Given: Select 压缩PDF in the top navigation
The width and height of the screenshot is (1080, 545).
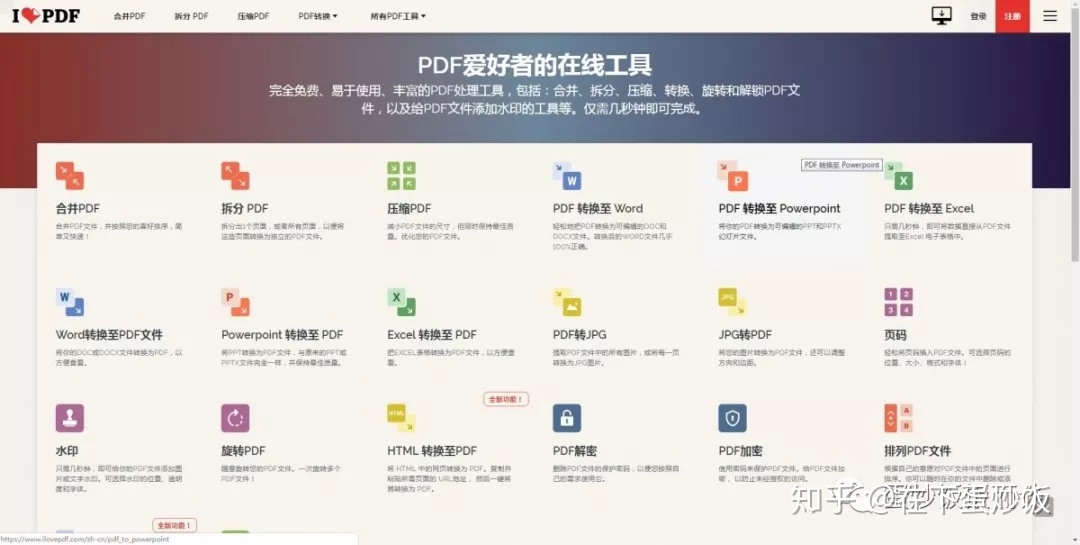Looking at the screenshot, I should point(253,16).
